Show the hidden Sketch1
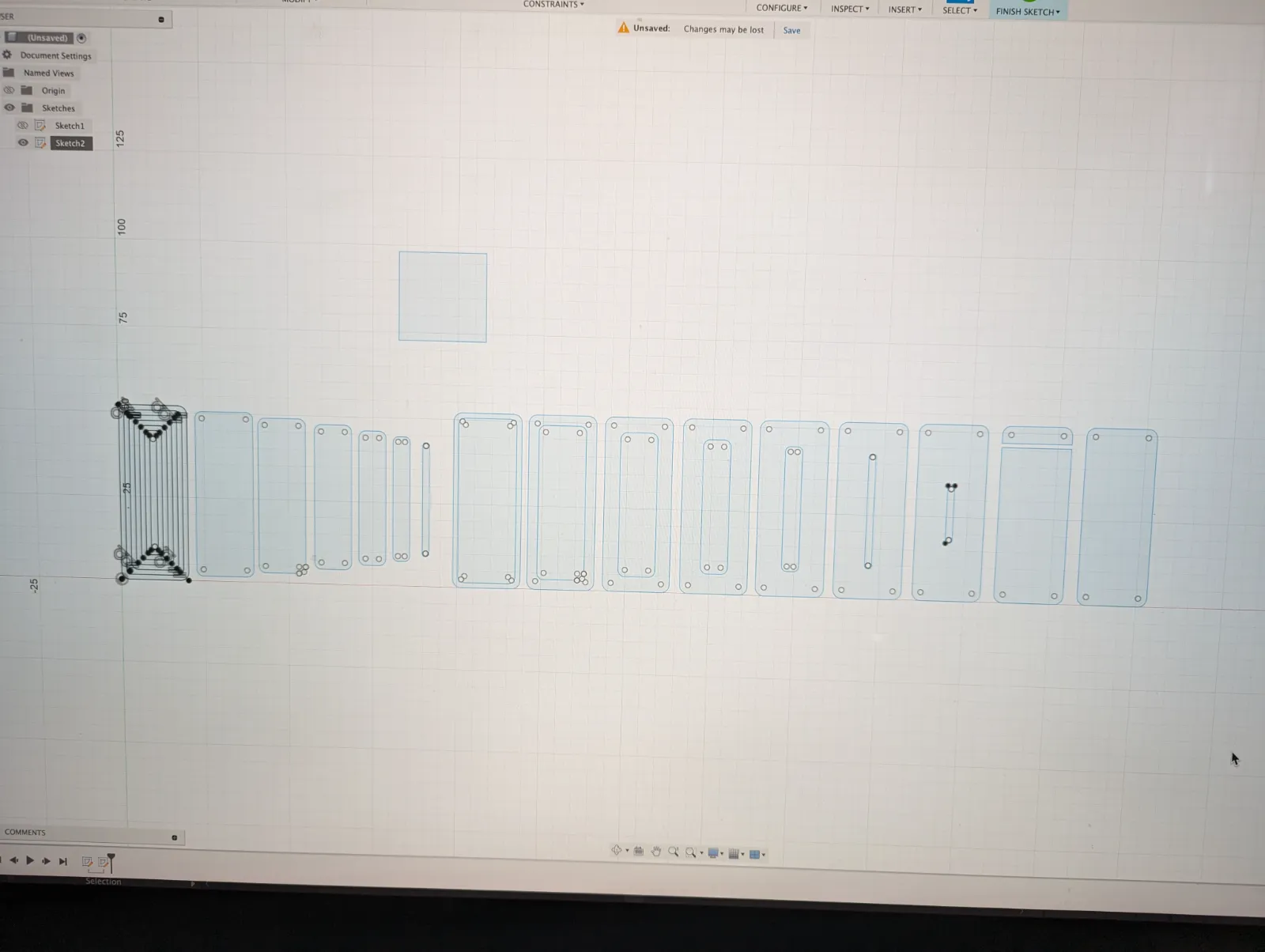Viewport: 1265px width, 952px height. [23, 125]
